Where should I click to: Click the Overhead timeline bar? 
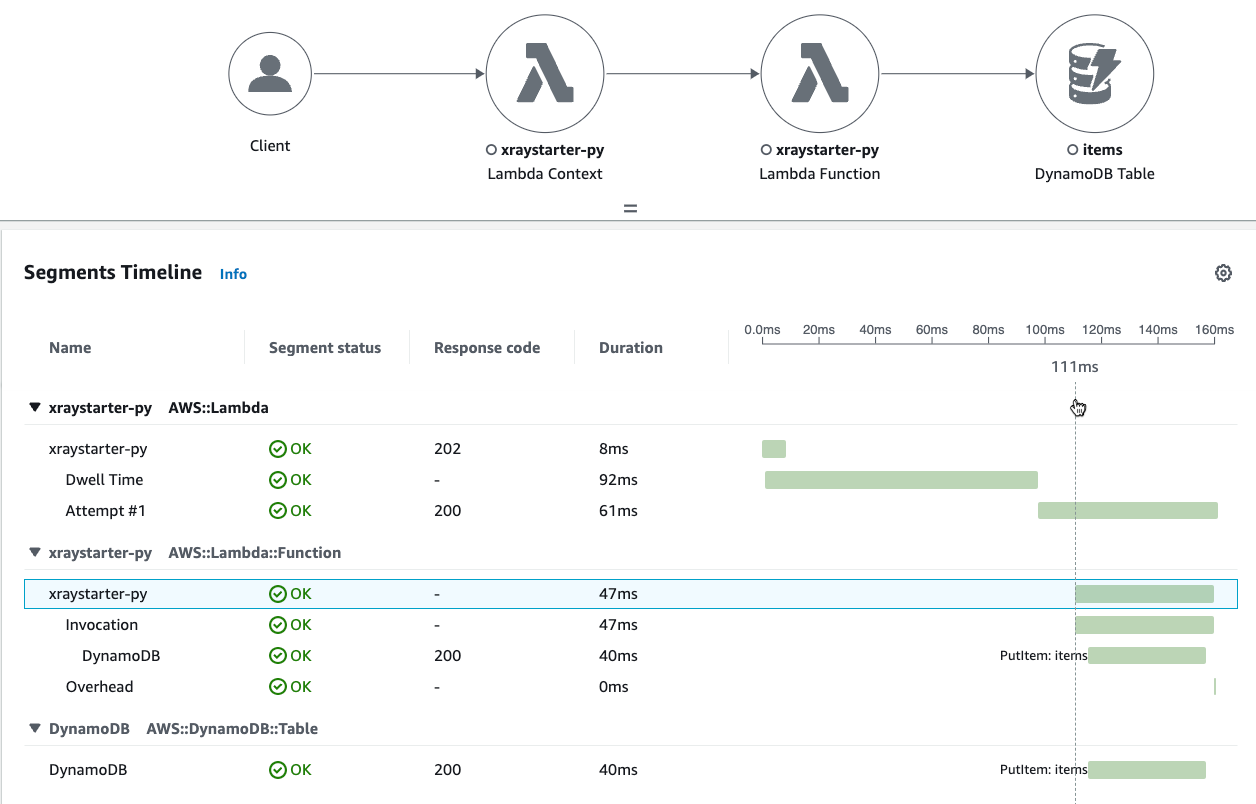[1215, 687]
